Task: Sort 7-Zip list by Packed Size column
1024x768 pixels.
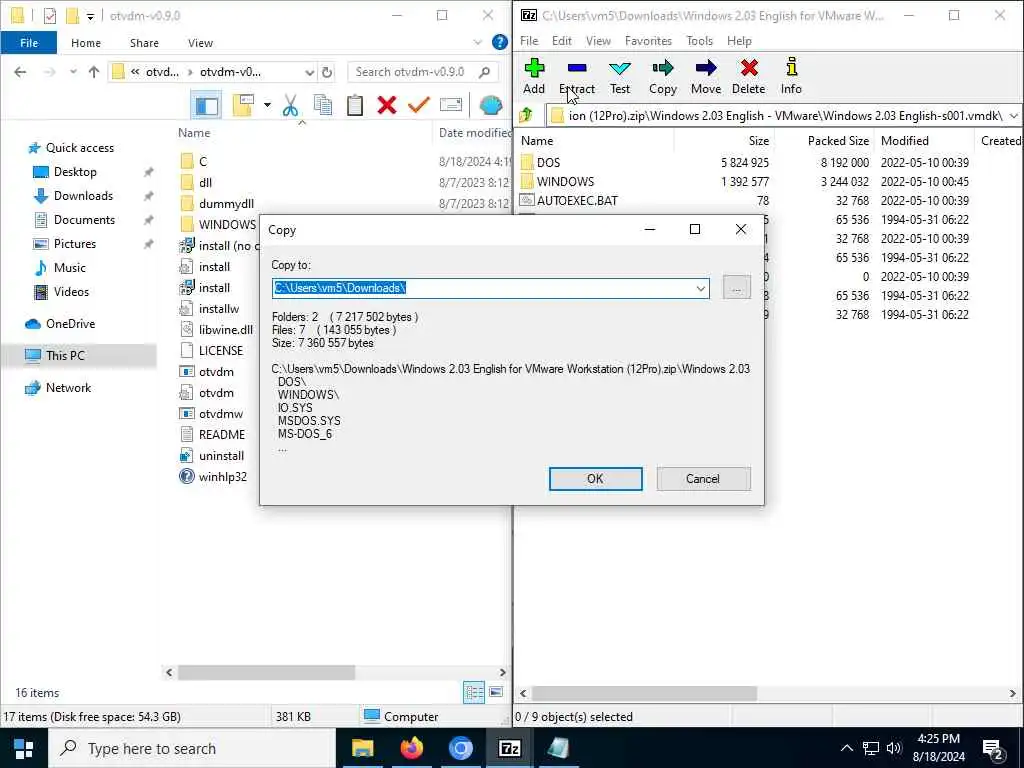Action: coord(838,140)
